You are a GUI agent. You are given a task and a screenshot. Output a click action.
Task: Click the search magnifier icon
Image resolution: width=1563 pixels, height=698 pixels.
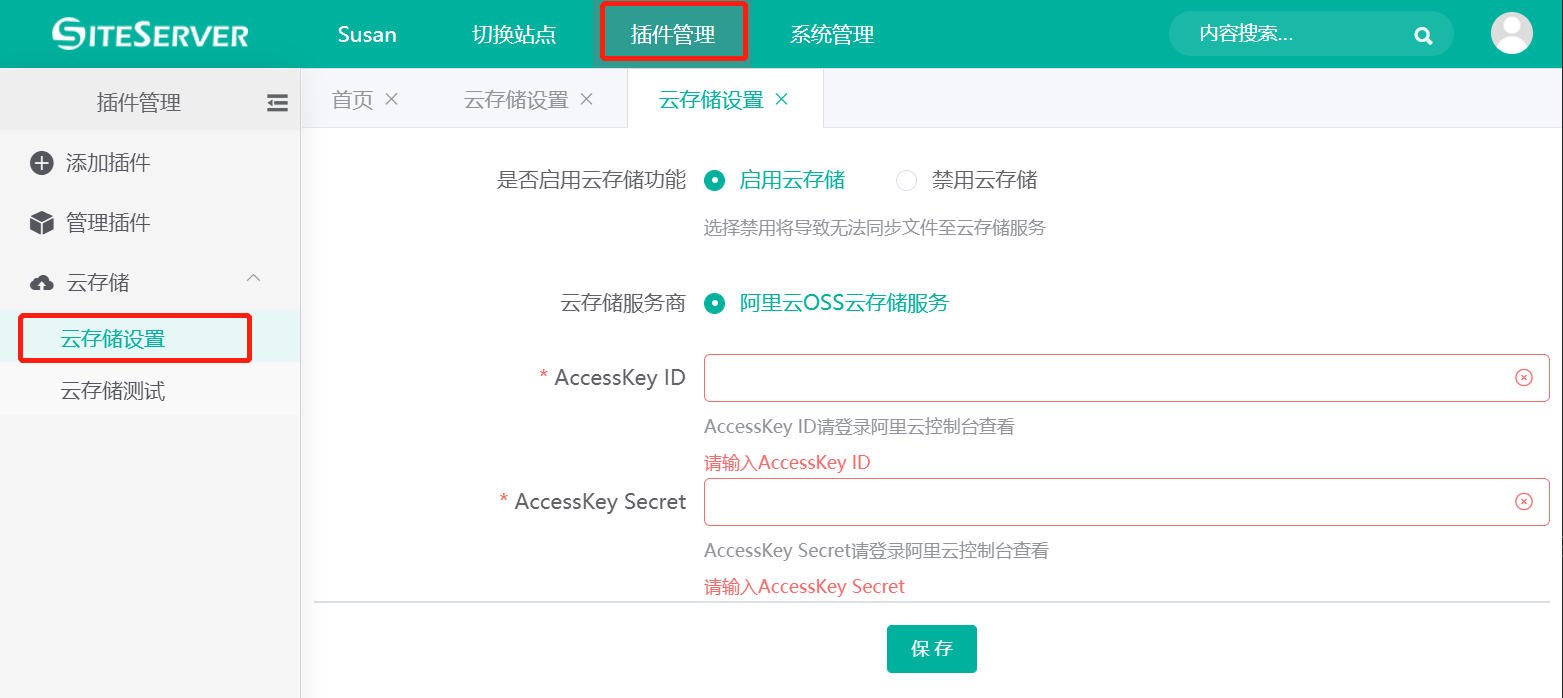pyautogui.click(x=1423, y=36)
